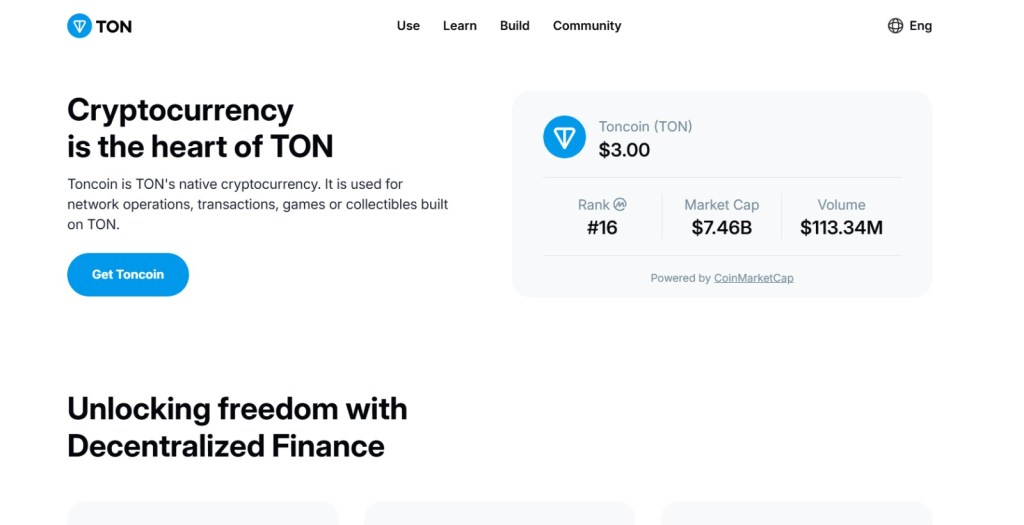Click the TON diamond logo icon in header
The height and width of the screenshot is (525, 1024).
79,26
